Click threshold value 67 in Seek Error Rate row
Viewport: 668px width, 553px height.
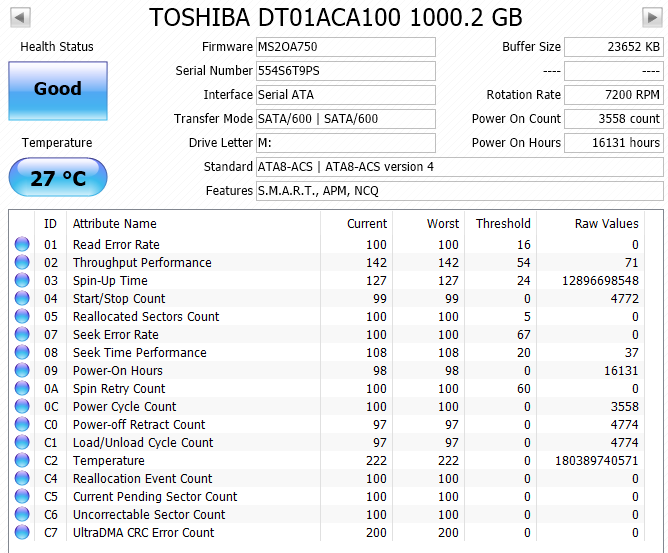tap(524, 335)
